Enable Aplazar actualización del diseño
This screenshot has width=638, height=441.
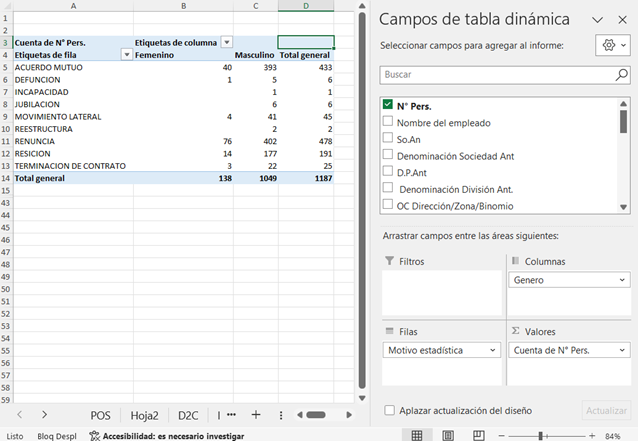point(390,410)
